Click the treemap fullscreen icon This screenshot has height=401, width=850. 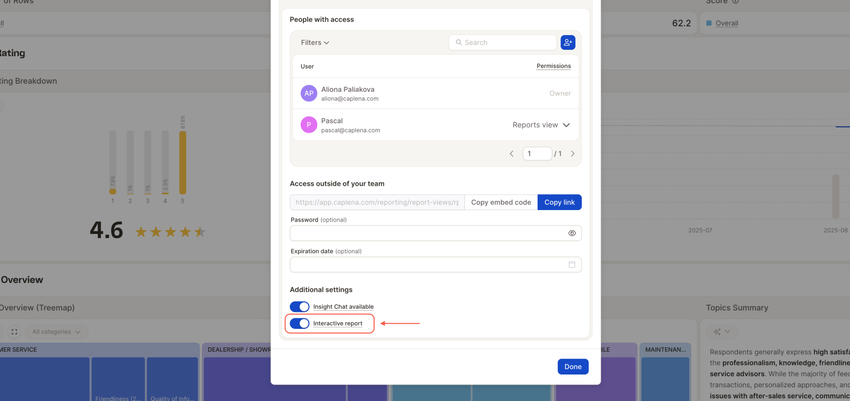coord(14,332)
